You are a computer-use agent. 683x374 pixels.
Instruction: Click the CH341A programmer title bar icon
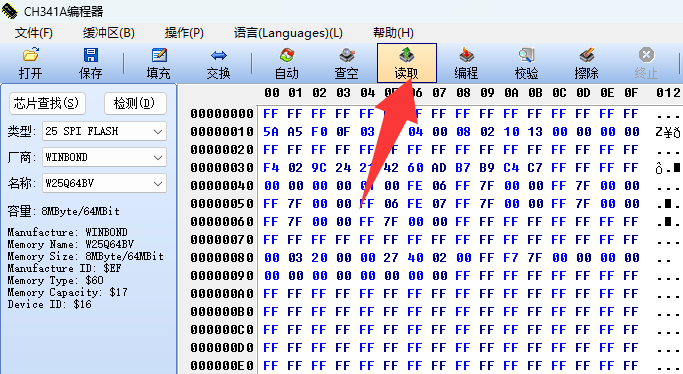coord(10,11)
